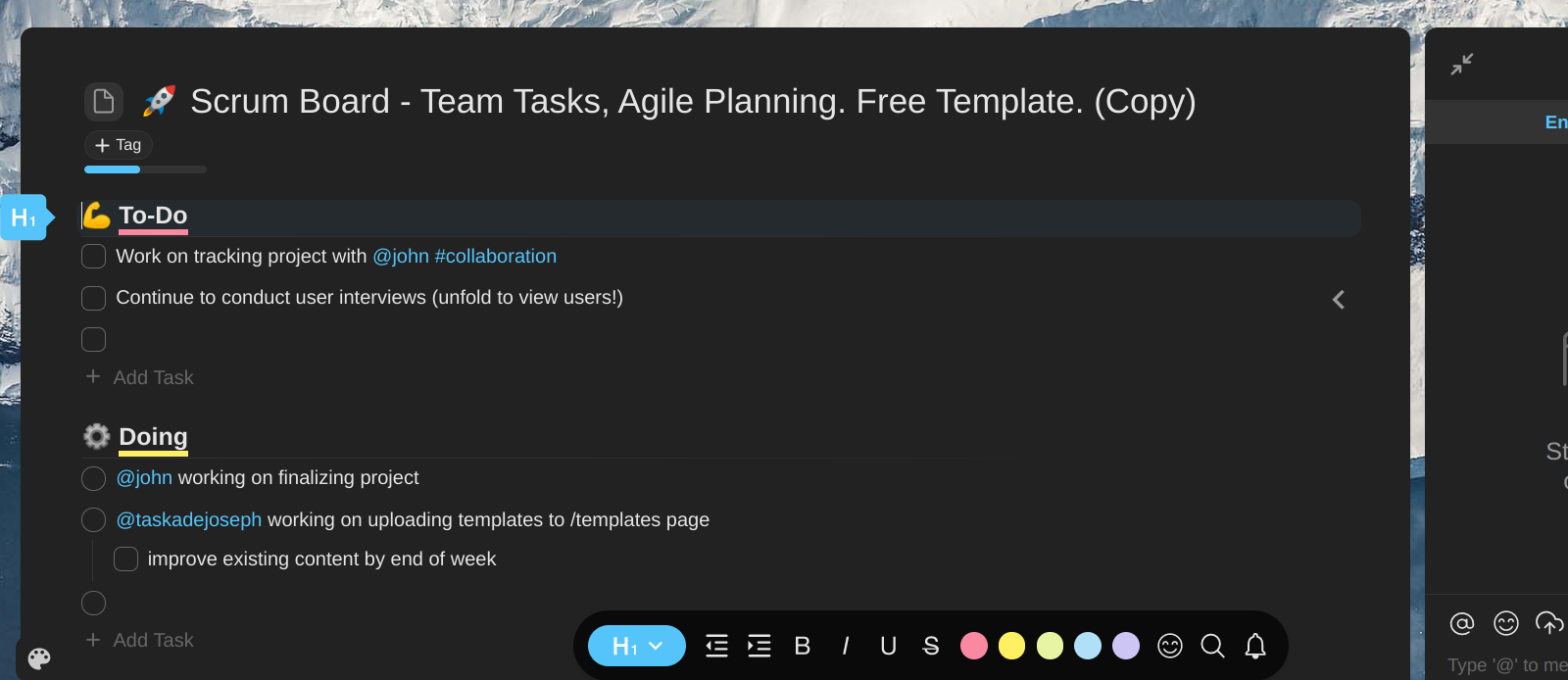Screen dimensions: 1568x680
Task: Open the emoji picker in formatting toolbar
Action: (1170, 646)
